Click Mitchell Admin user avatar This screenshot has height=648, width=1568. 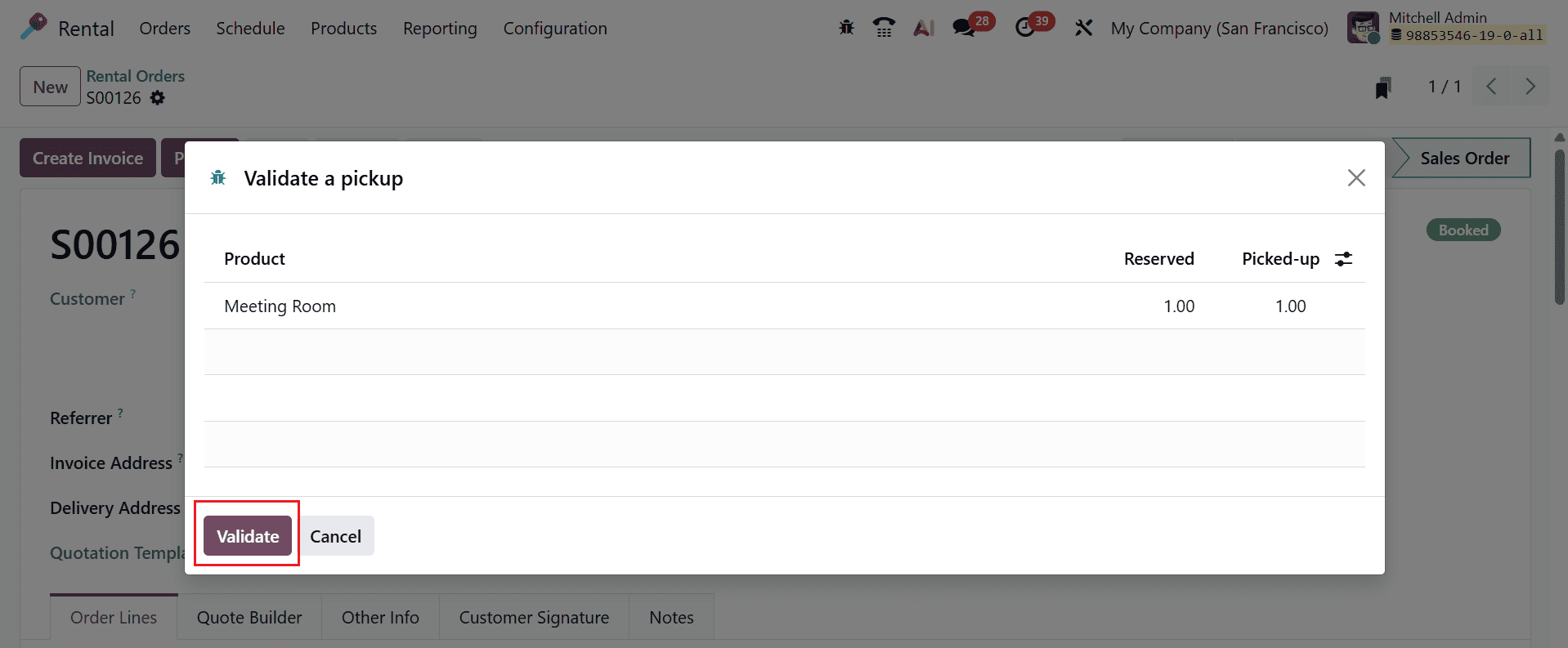[1363, 28]
